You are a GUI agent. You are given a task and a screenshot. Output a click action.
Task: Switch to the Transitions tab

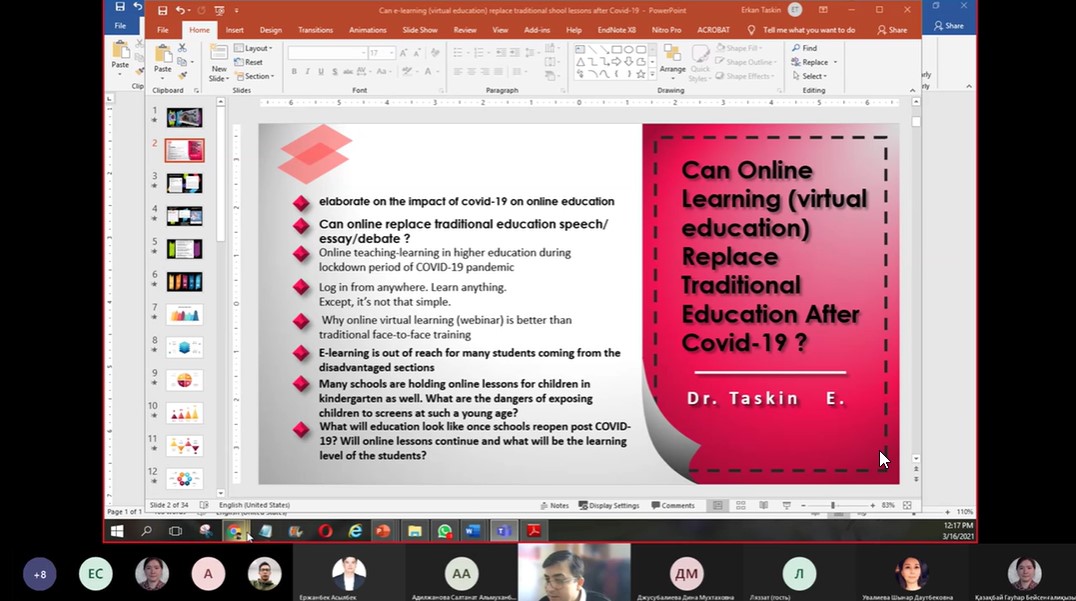[316, 30]
